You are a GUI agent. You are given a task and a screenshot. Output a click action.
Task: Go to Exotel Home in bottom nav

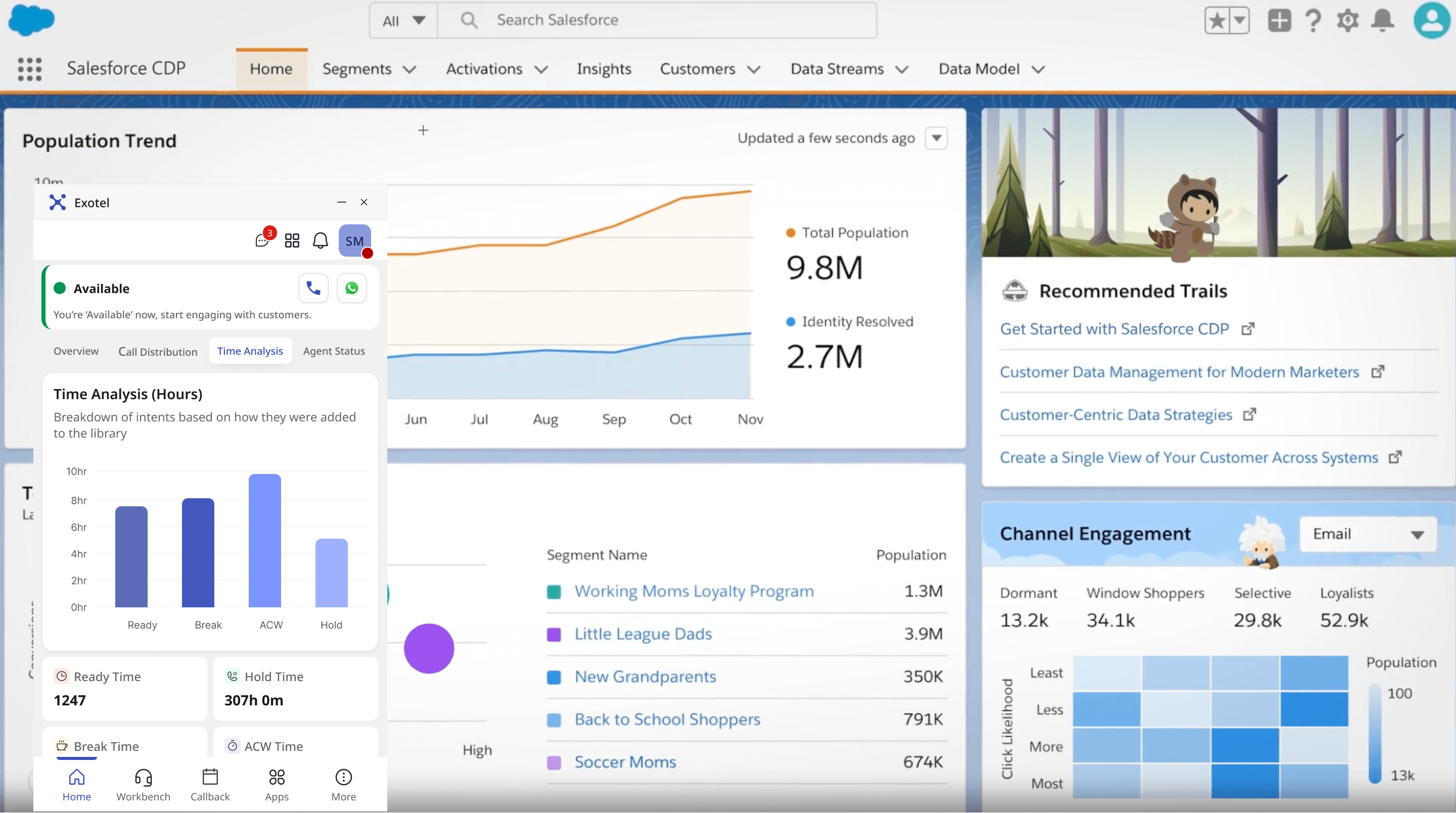(76, 785)
